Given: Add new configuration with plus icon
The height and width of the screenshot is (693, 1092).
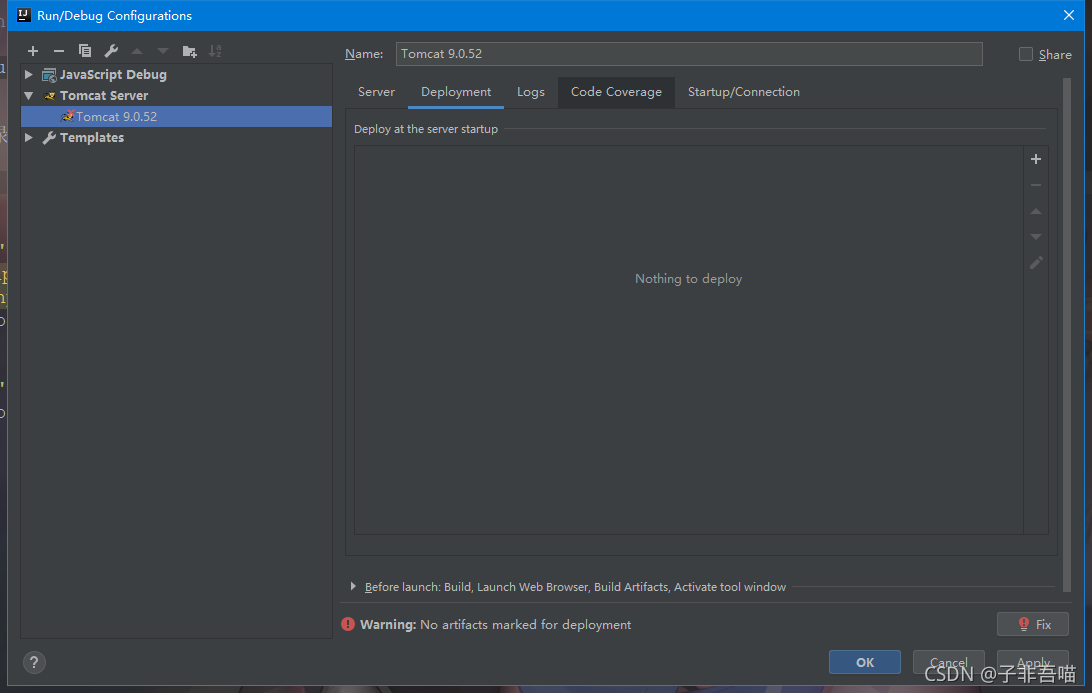Looking at the screenshot, I should tap(33, 51).
